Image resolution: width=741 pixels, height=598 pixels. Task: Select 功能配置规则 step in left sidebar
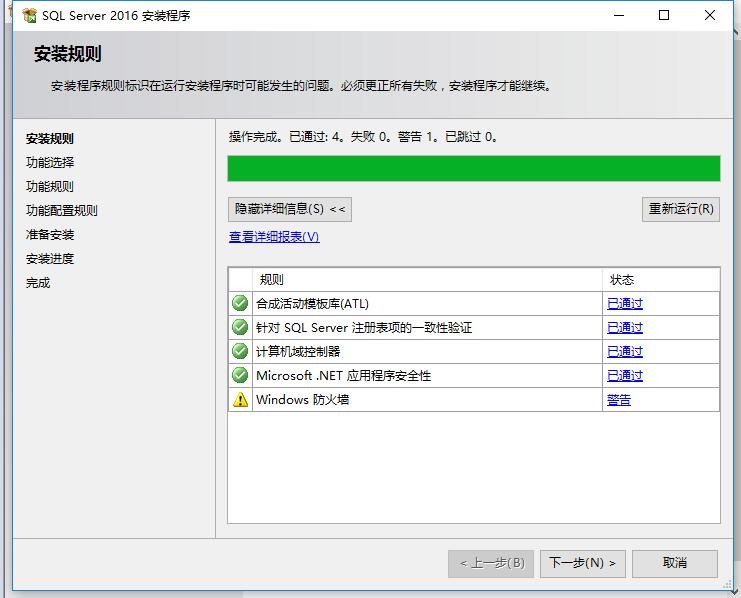(x=62, y=210)
